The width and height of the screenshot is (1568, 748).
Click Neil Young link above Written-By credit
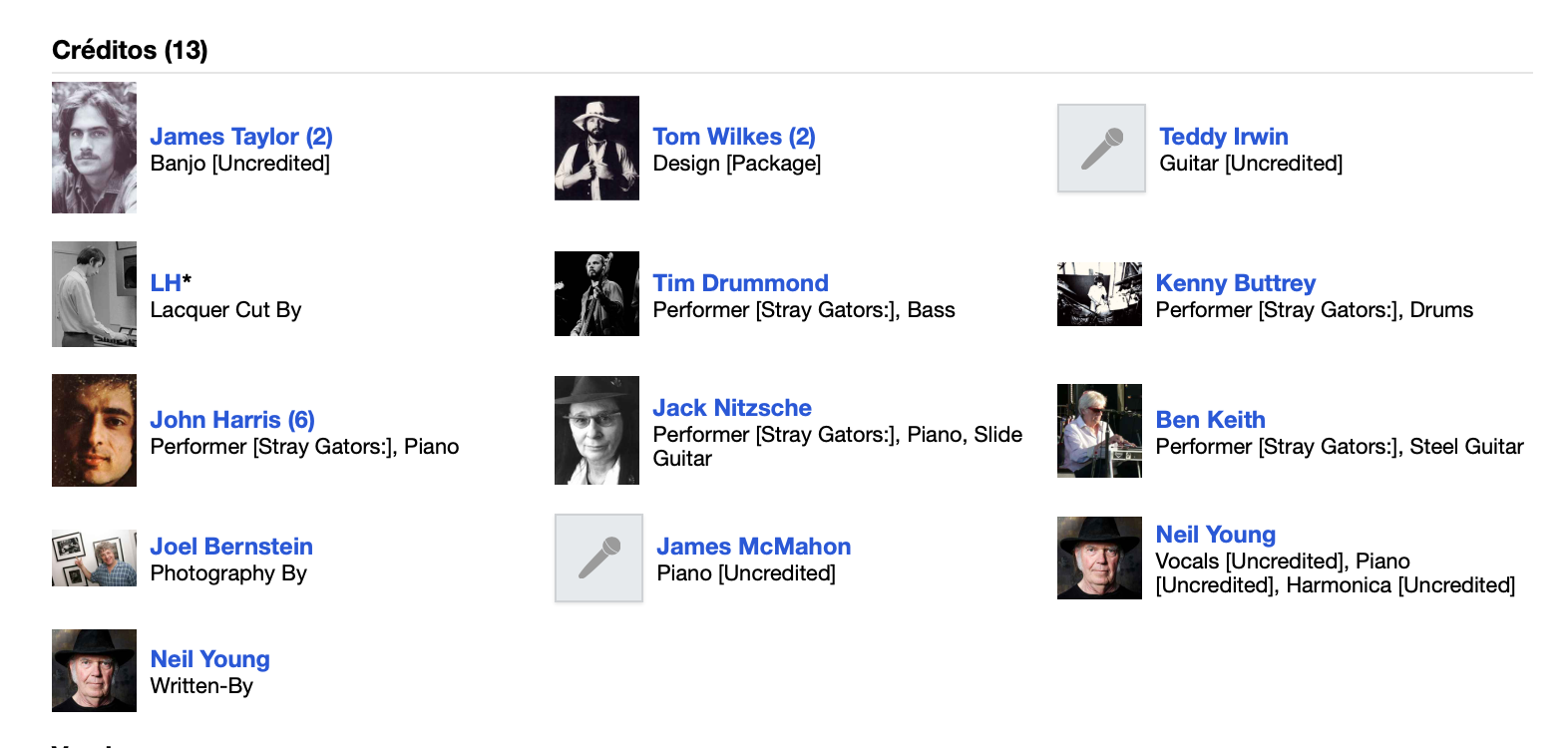click(209, 659)
